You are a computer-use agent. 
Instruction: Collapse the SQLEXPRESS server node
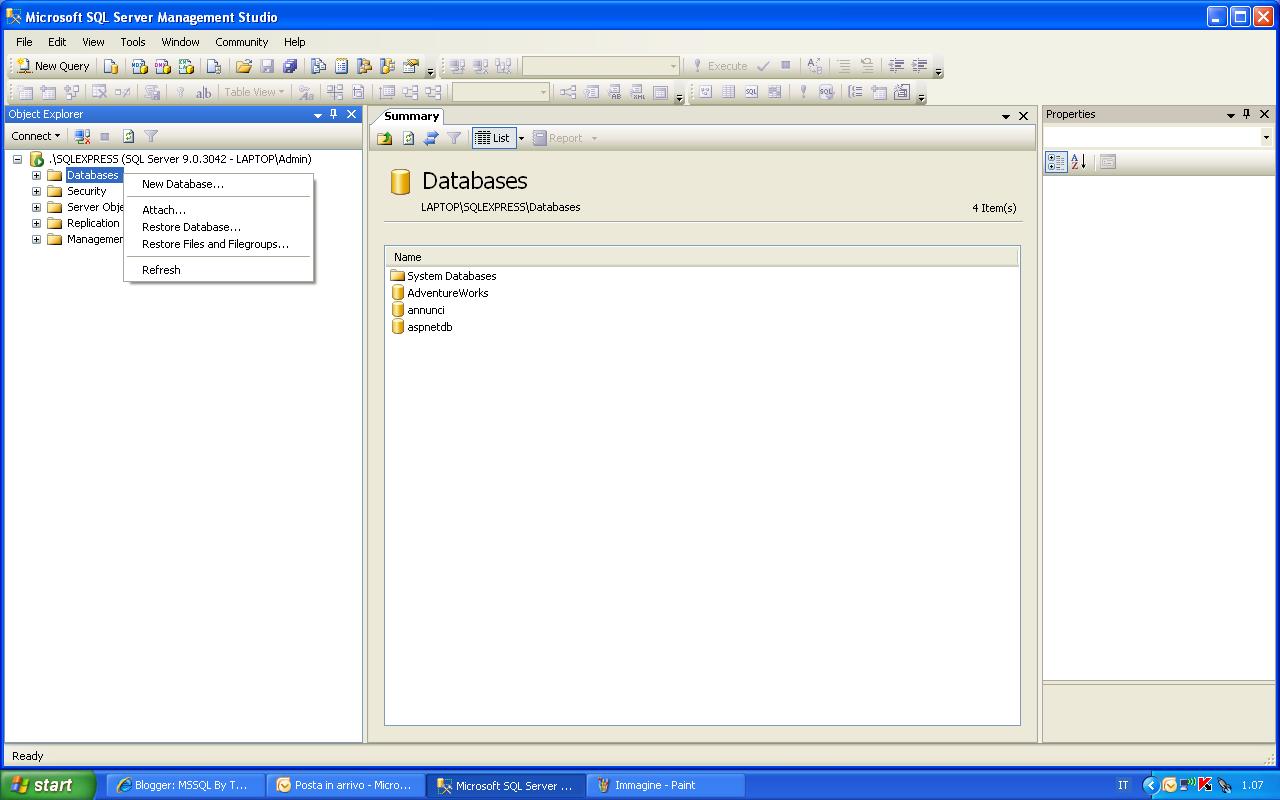pyautogui.click(x=18, y=159)
